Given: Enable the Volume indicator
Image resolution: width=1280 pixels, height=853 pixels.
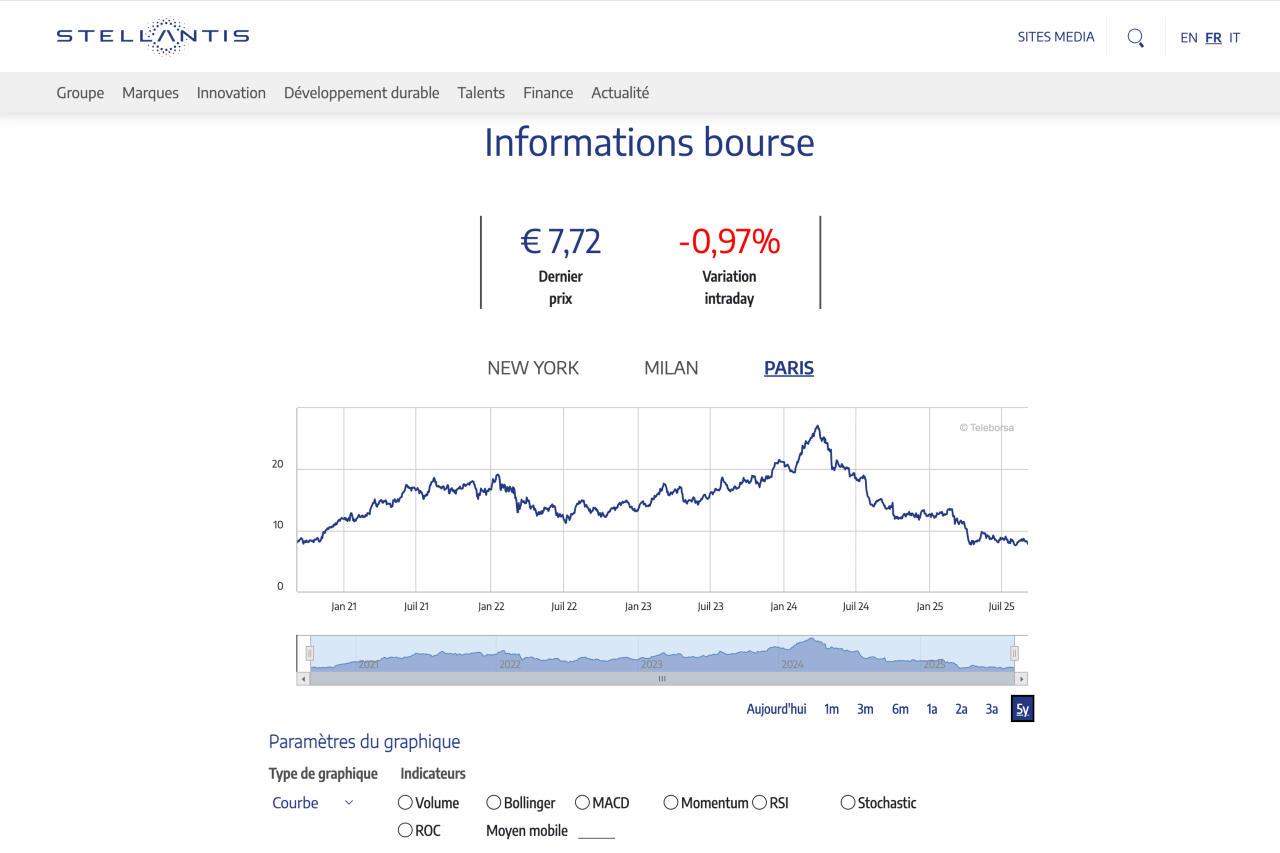Looking at the screenshot, I should pos(404,802).
